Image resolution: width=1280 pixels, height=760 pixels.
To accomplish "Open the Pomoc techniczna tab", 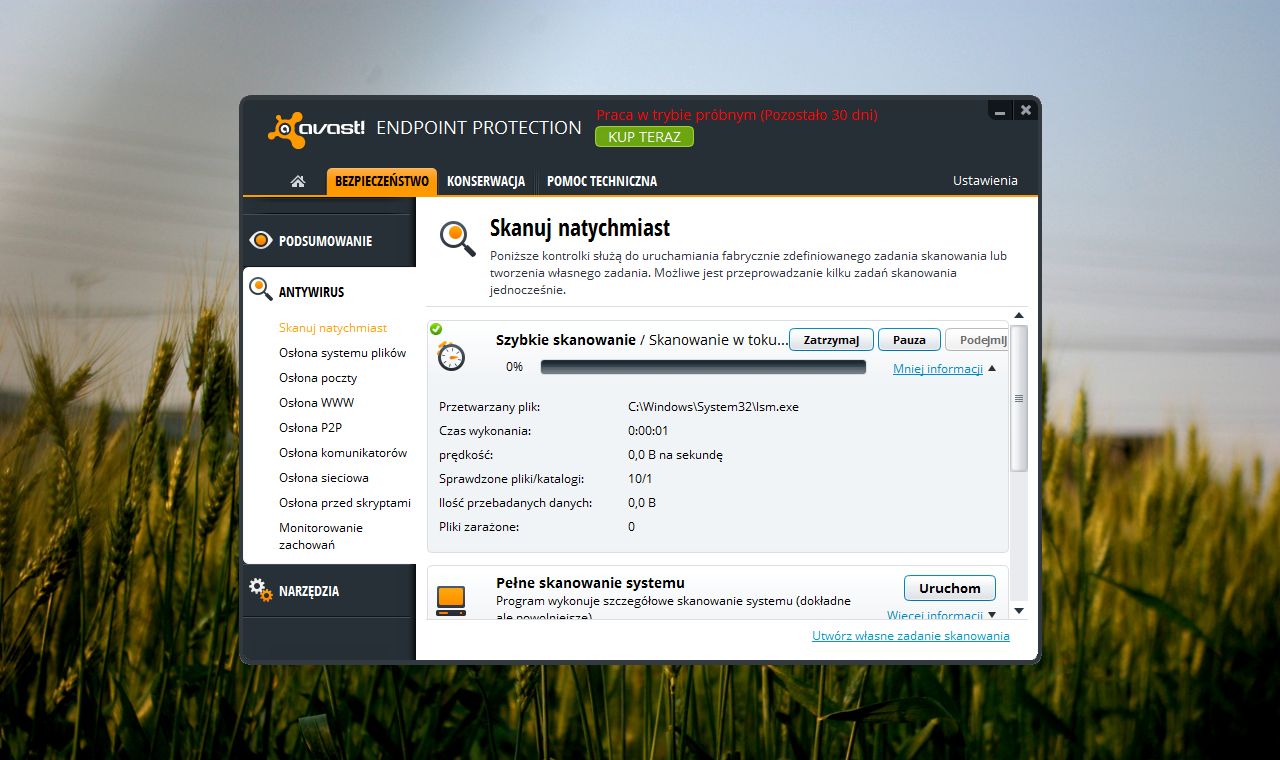I will coord(602,181).
